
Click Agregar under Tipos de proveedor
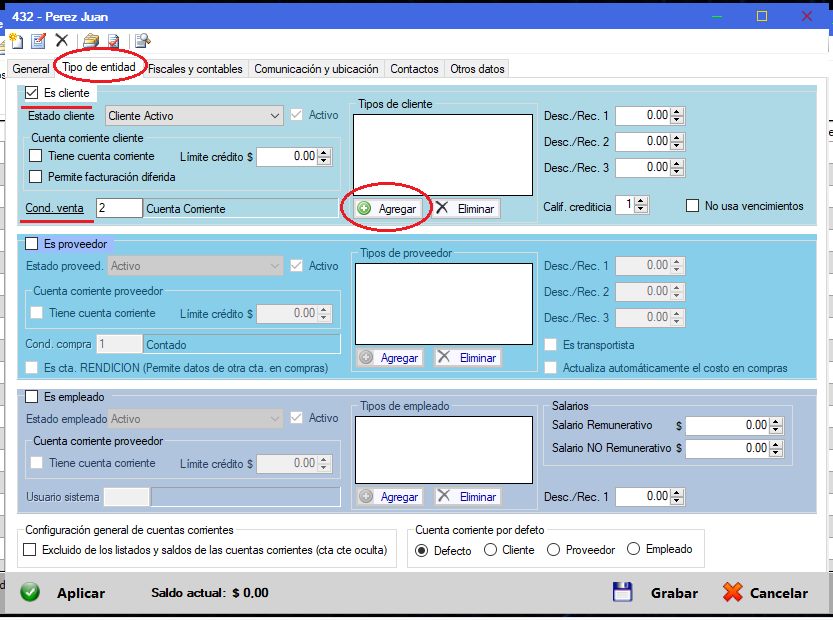389,358
